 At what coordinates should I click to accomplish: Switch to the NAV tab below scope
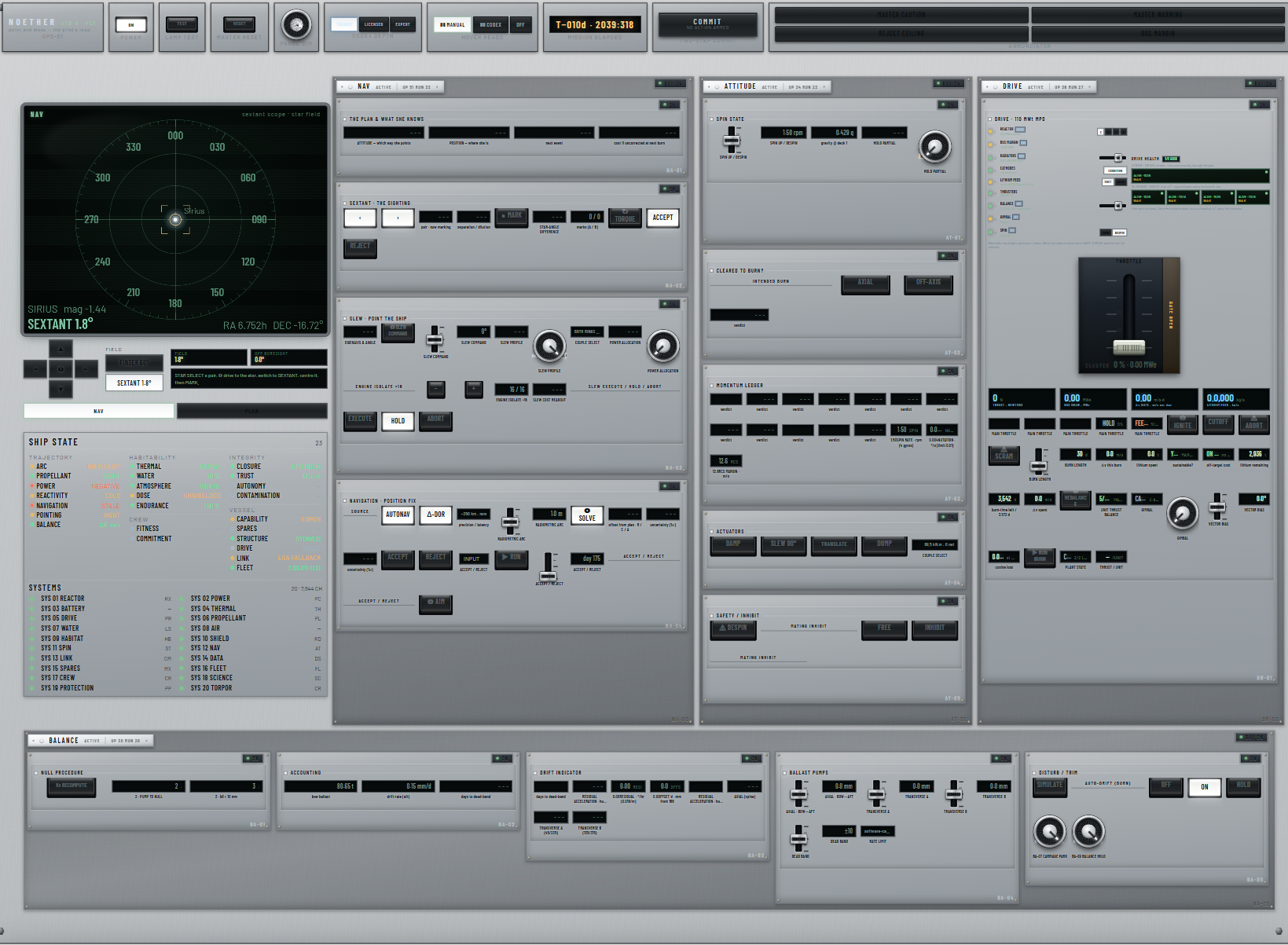pos(99,411)
